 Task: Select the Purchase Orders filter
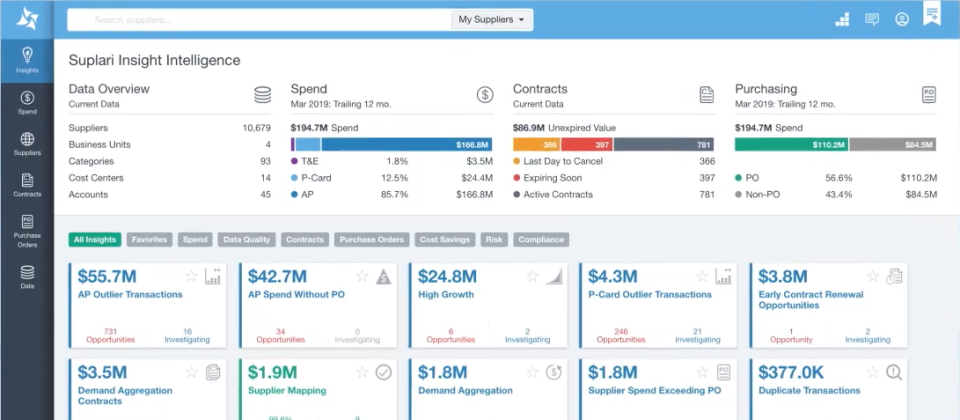coord(372,239)
